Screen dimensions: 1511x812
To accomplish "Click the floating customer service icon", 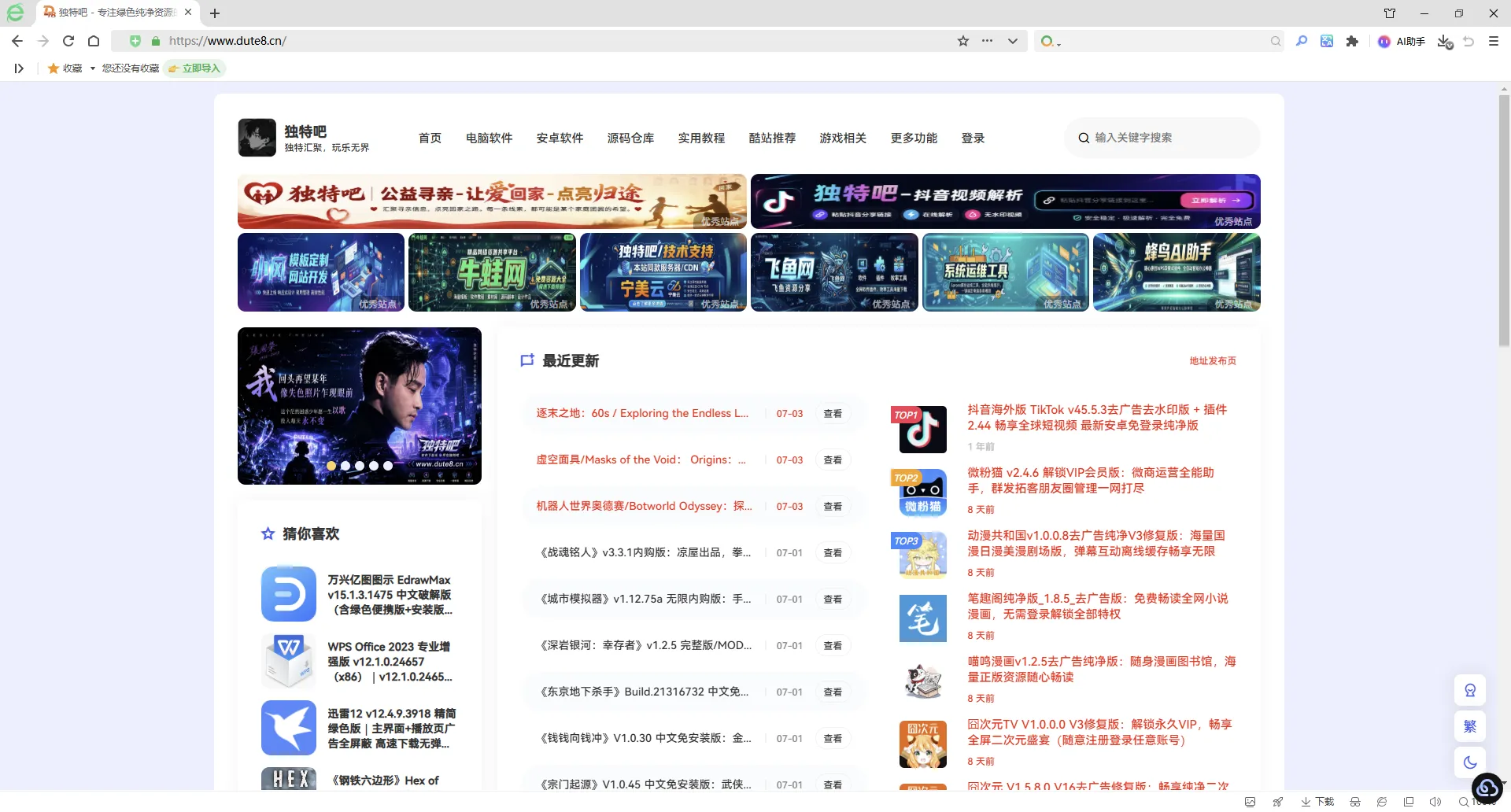I will (1470, 691).
